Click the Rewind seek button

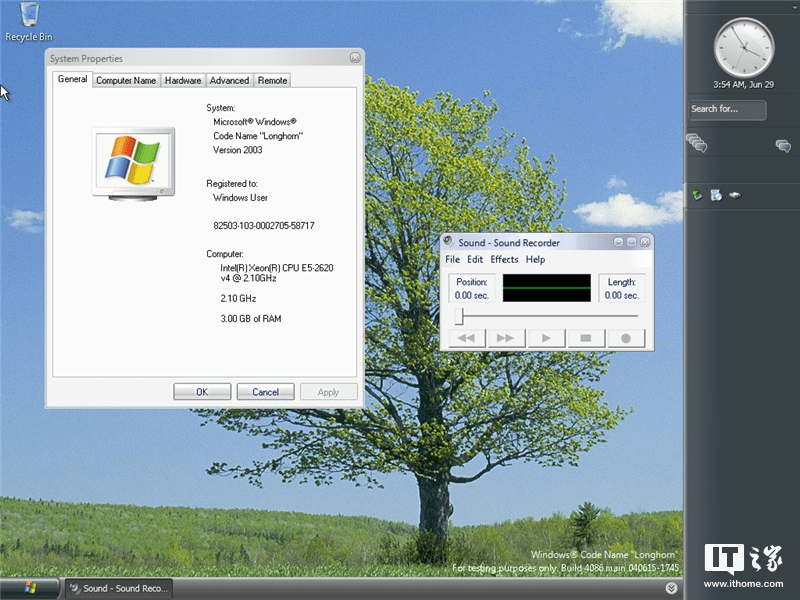[x=465, y=337]
